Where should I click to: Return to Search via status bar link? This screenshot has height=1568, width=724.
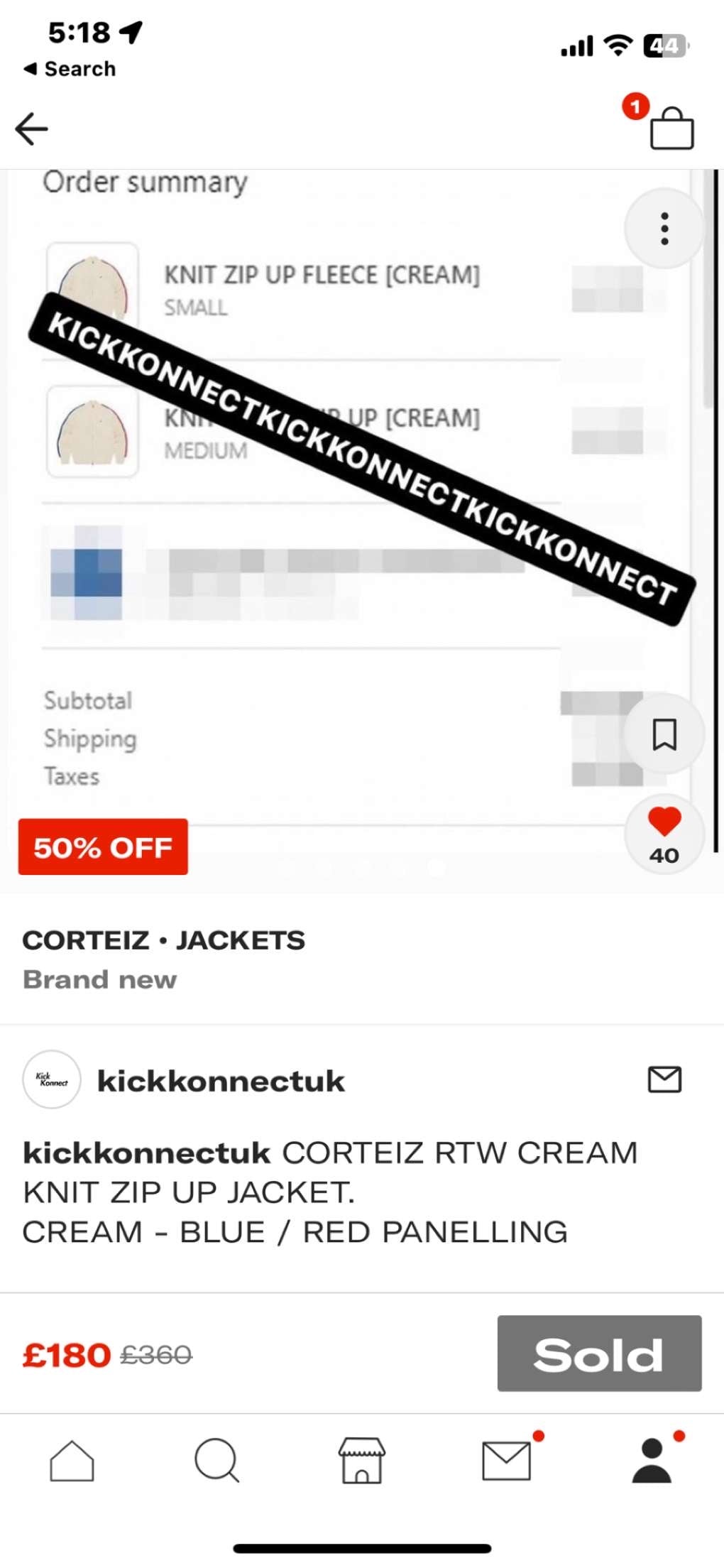tap(70, 69)
